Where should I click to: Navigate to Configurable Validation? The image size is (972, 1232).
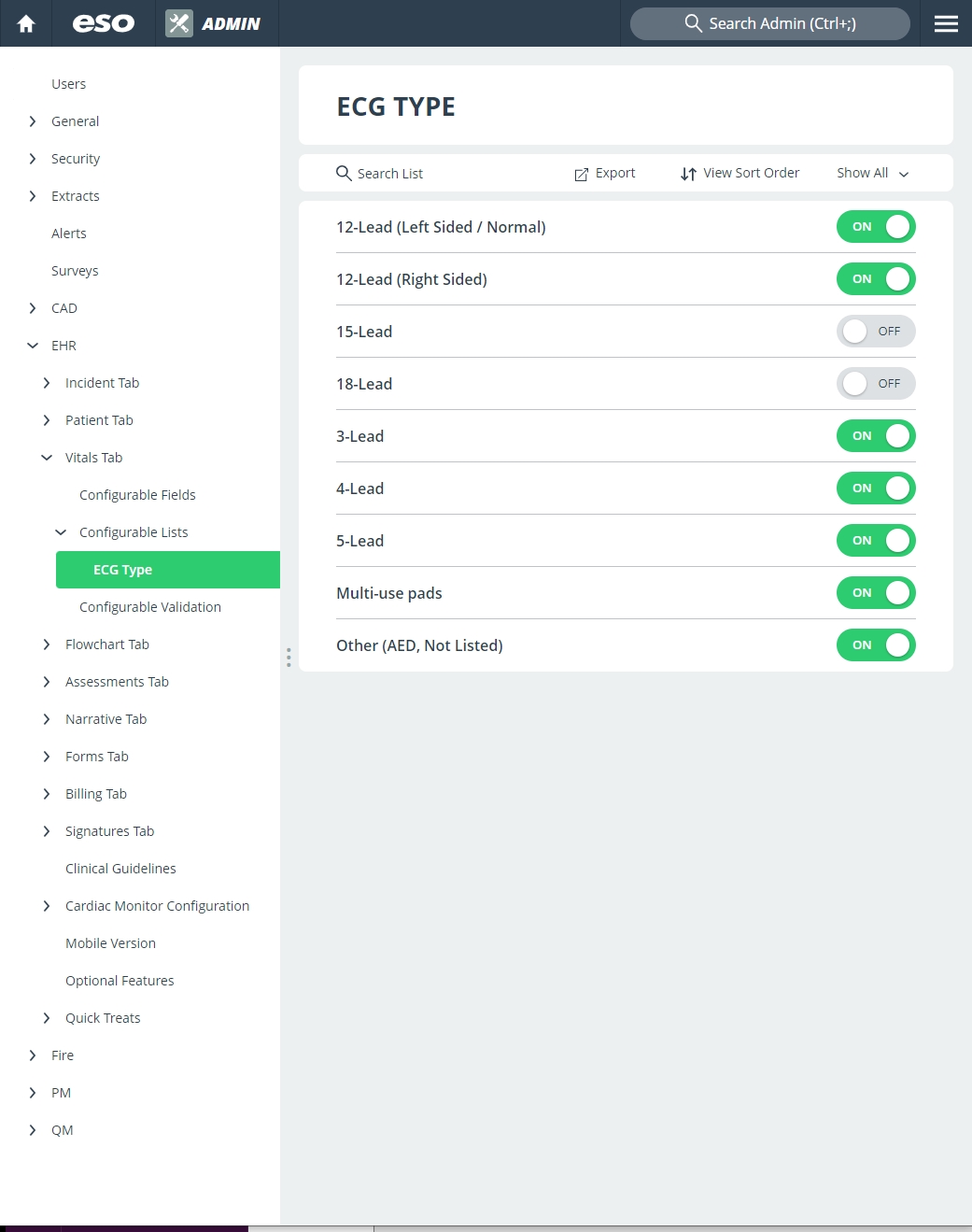[x=150, y=606]
